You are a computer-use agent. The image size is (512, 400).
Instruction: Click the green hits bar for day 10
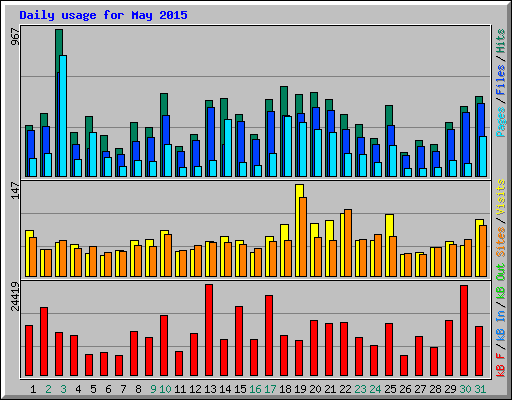(x=164, y=104)
